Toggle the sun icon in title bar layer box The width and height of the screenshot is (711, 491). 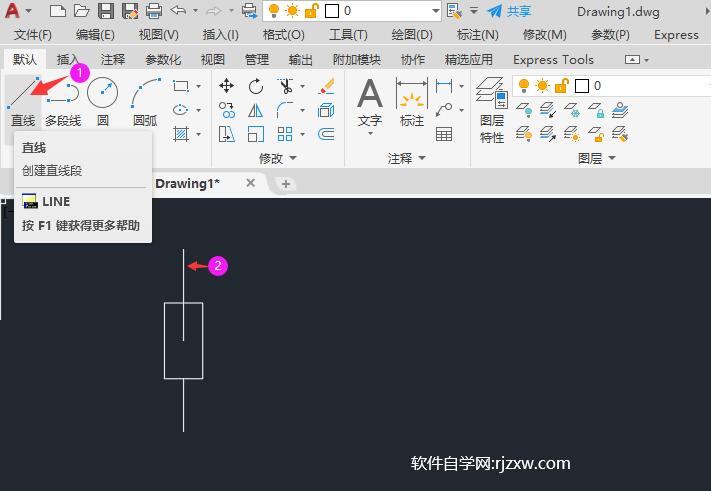pos(292,10)
